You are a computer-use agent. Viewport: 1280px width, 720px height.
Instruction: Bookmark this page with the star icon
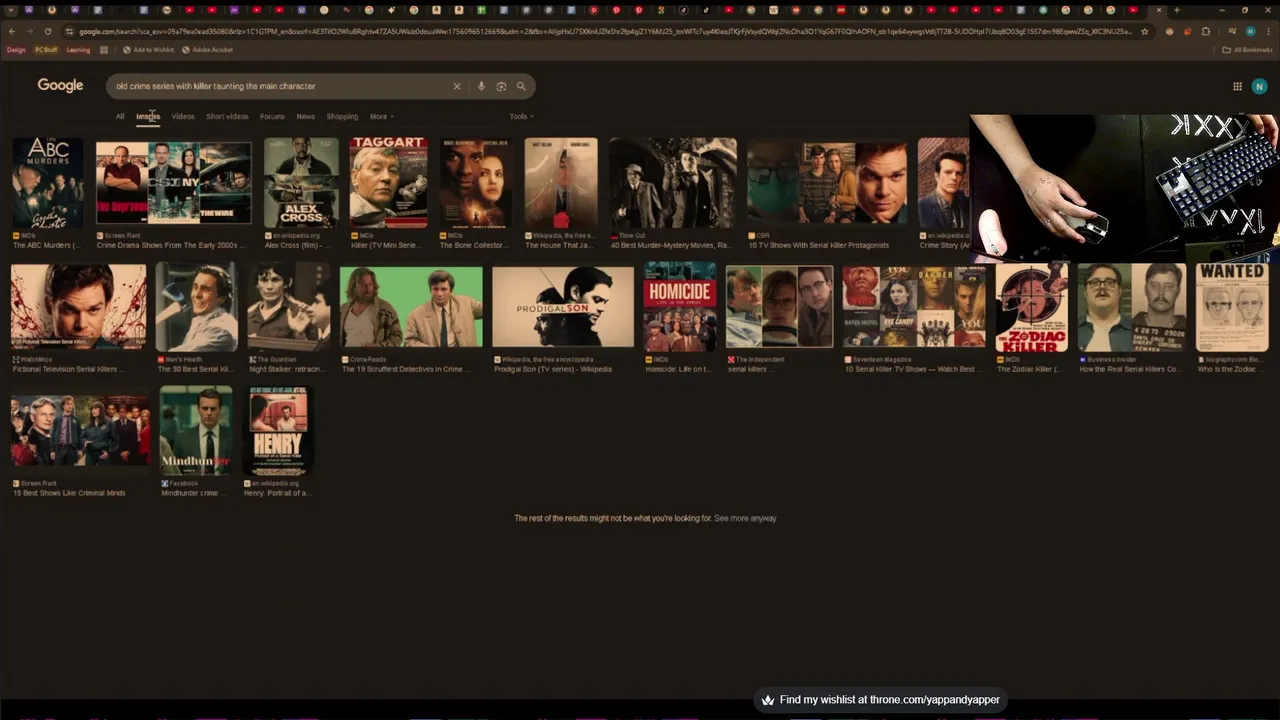point(1145,31)
